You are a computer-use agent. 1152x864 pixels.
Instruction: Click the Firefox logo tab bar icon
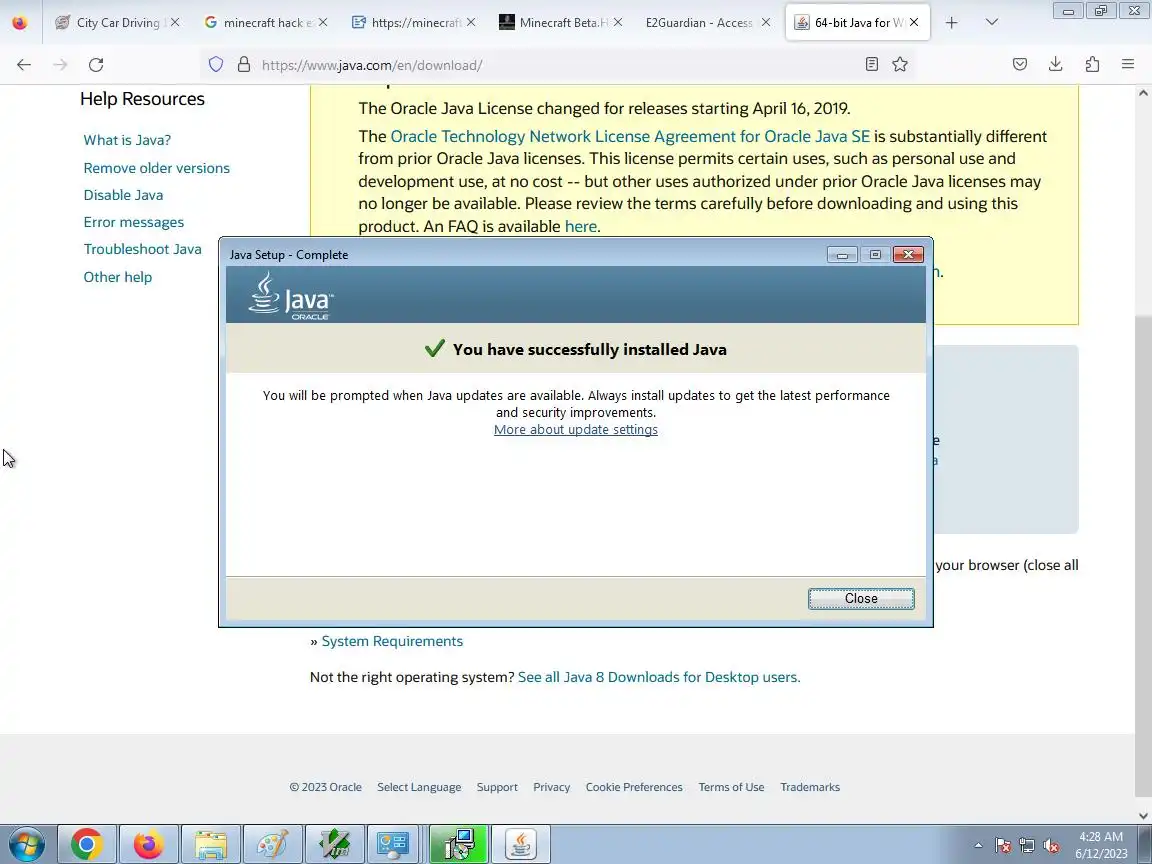tap(20, 23)
